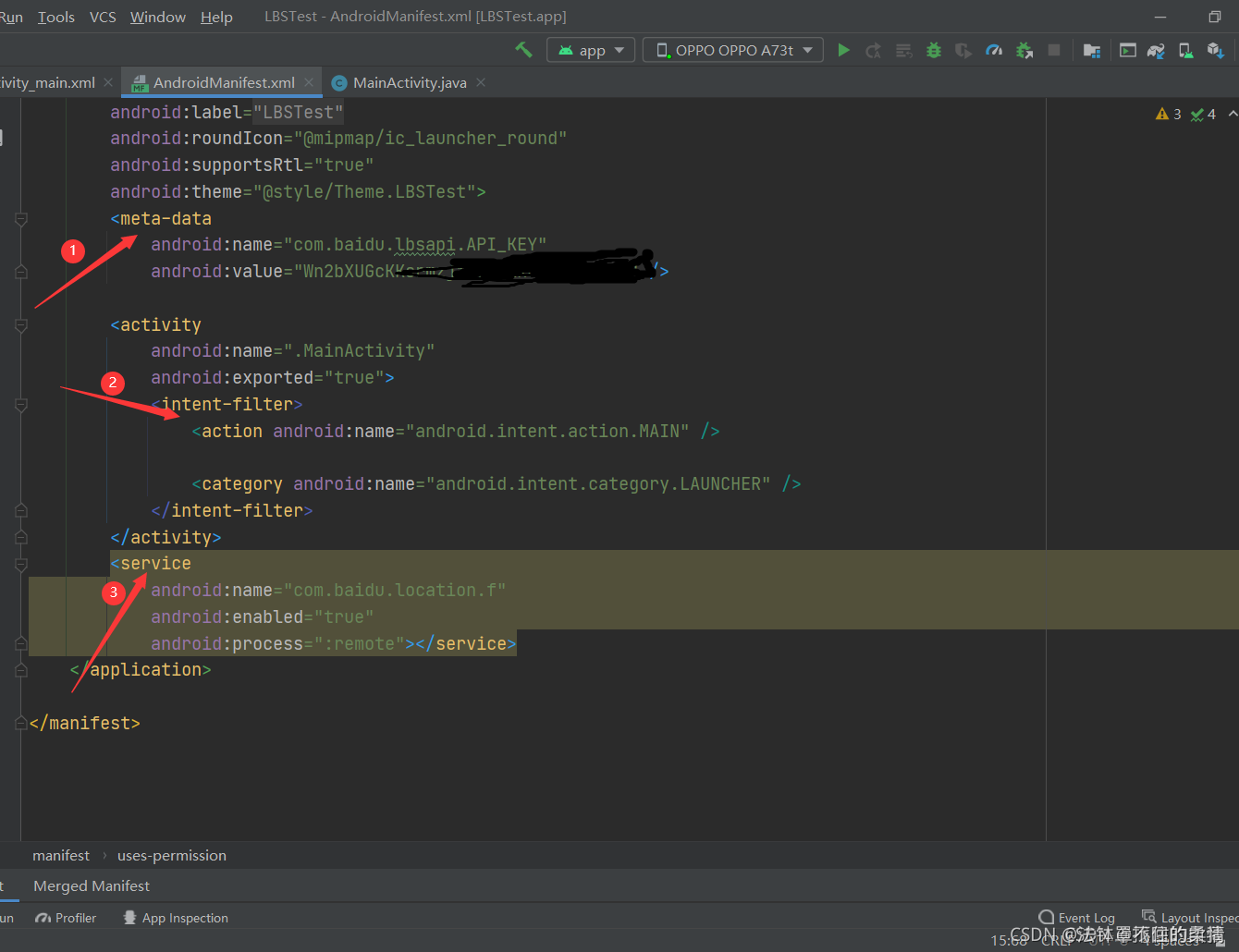Click Apply Changes and Restart Activity icon

coord(873,50)
